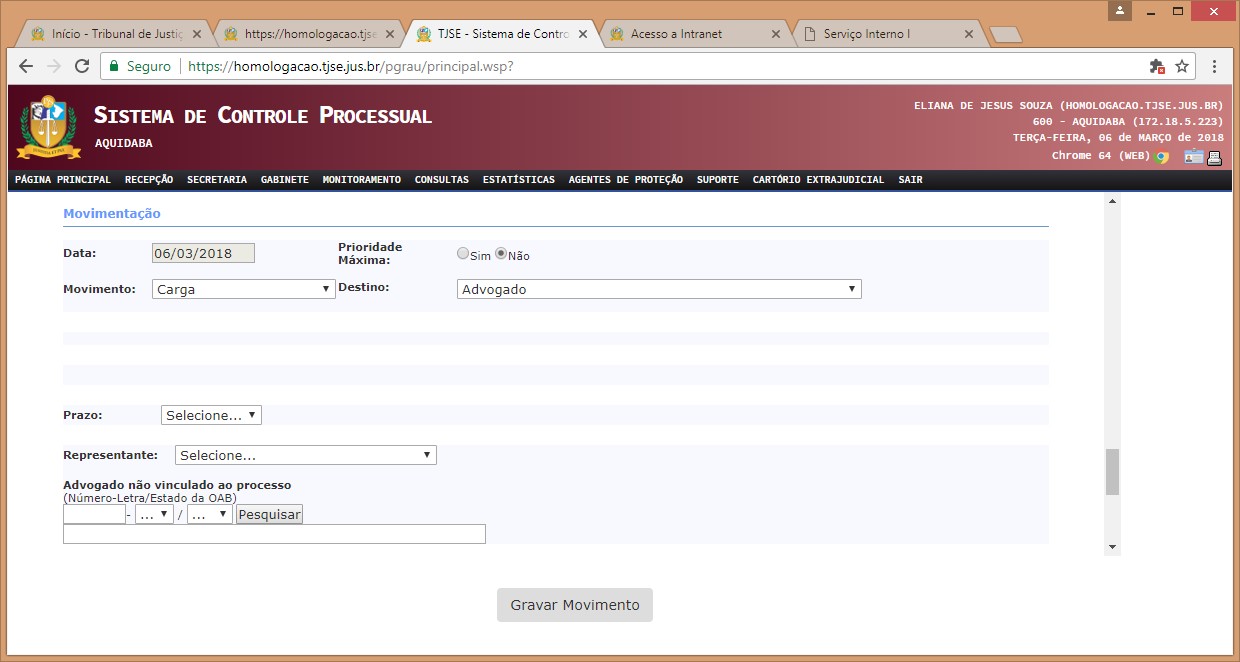Click the OAB number input field
This screenshot has height=662, width=1240.
point(94,514)
